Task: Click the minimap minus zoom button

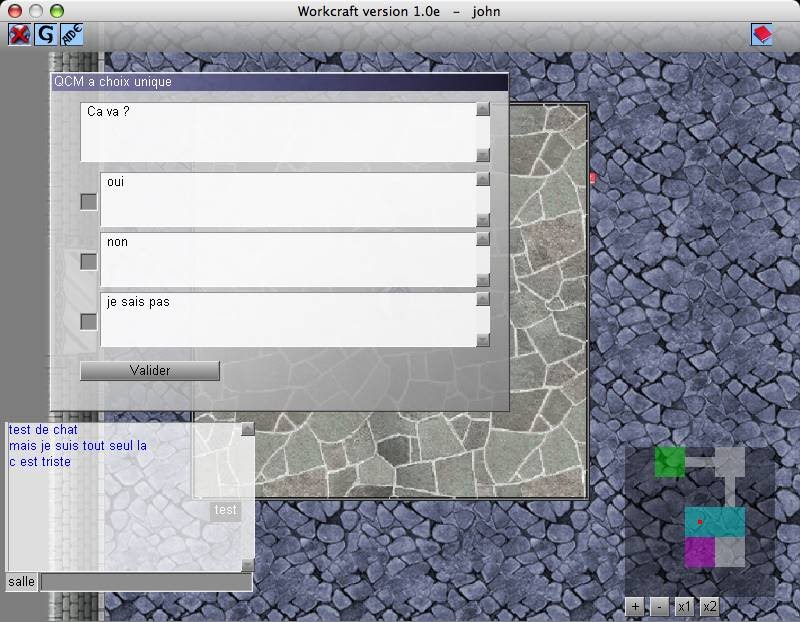Action: tap(659, 607)
